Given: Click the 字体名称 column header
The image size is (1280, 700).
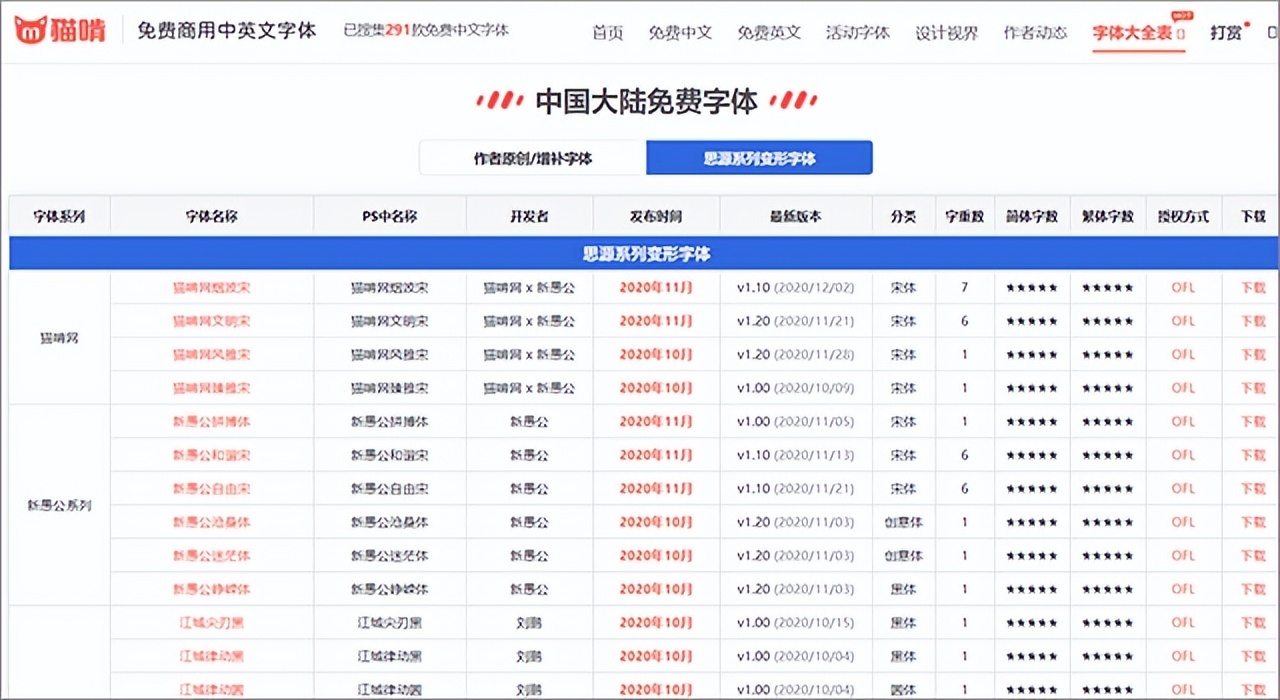Looking at the screenshot, I should click(211, 216).
